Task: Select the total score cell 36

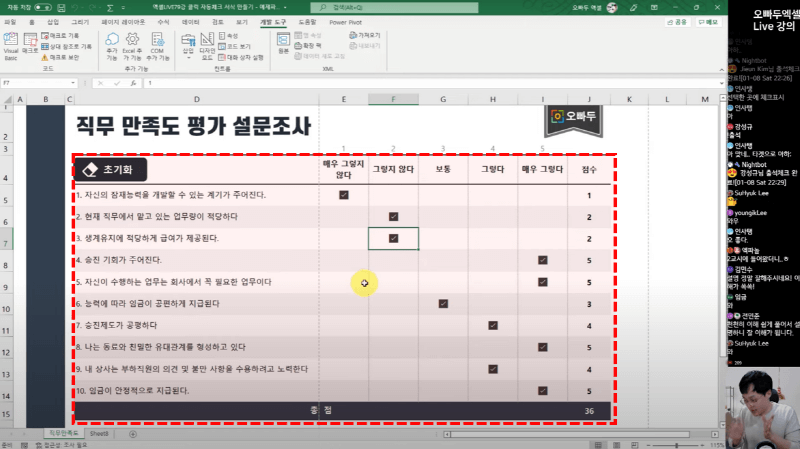Action: click(x=589, y=411)
